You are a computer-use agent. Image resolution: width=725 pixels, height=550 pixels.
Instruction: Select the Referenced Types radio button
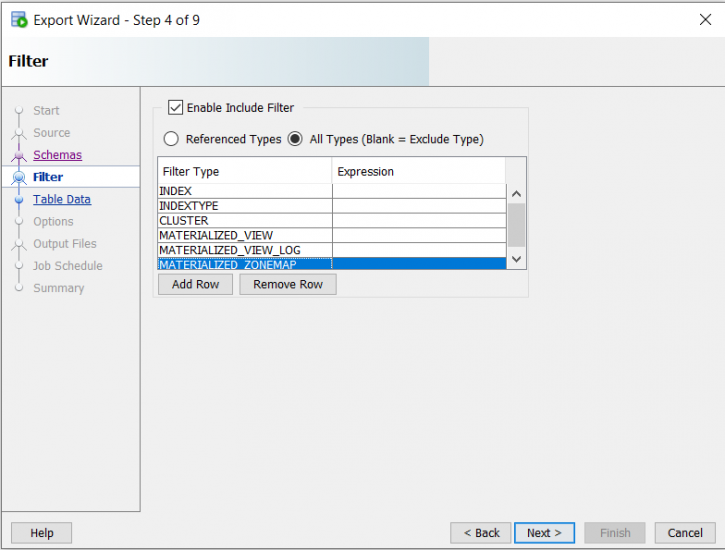click(171, 139)
